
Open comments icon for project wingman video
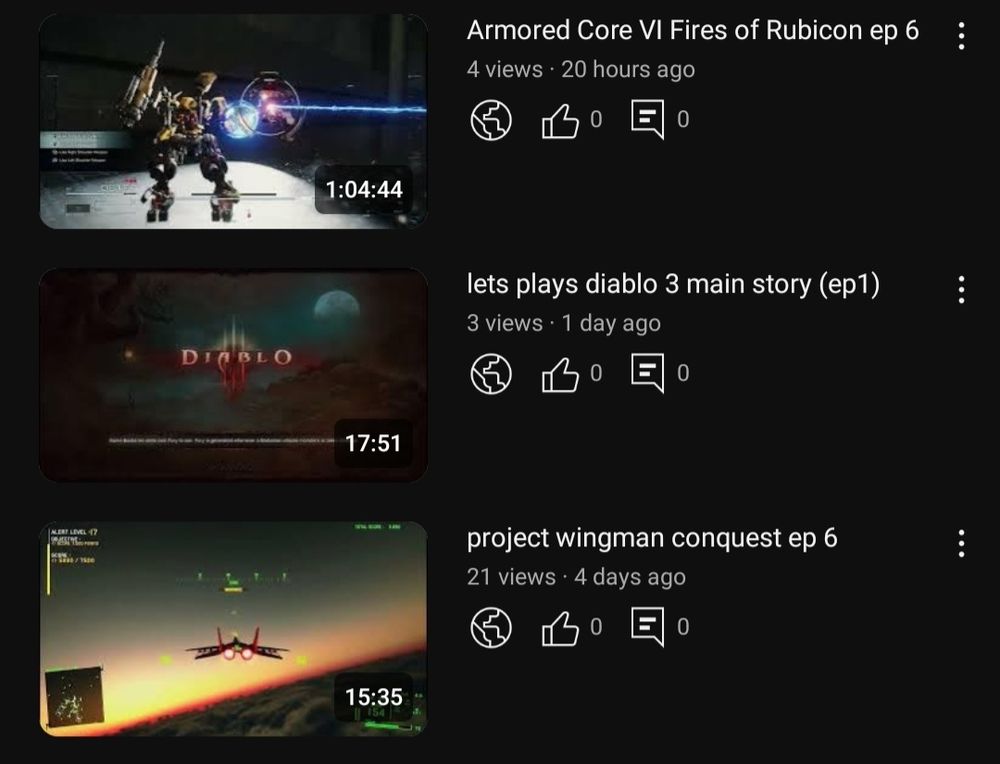(647, 627)
